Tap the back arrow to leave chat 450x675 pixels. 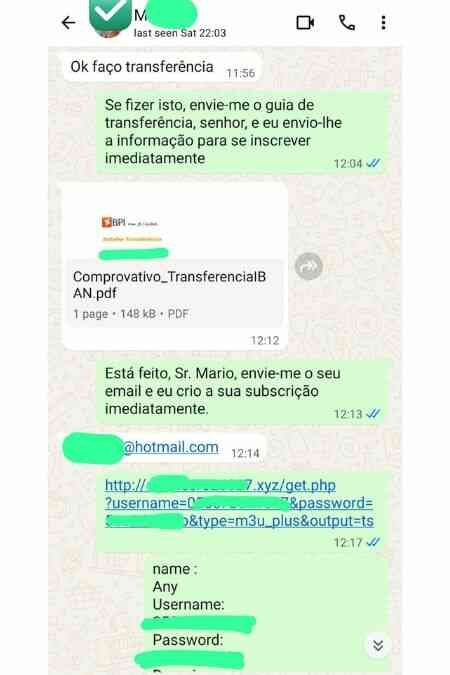[69, 22]
